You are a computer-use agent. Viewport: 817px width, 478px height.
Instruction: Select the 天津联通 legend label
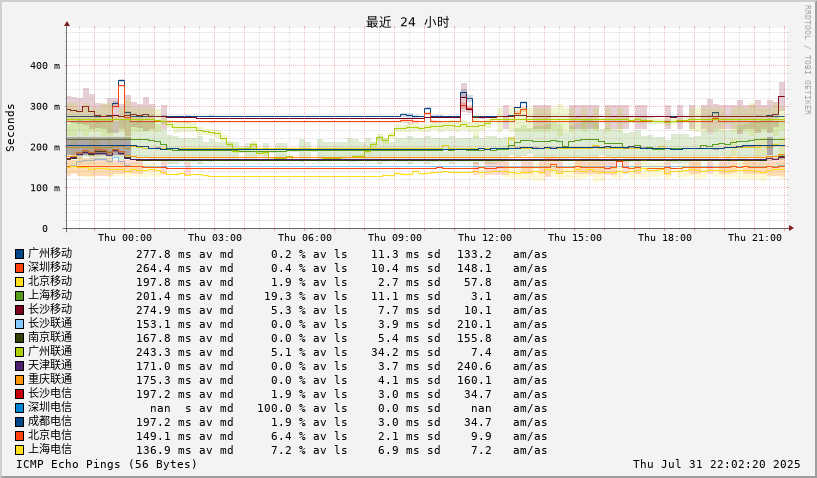point(50,366)
